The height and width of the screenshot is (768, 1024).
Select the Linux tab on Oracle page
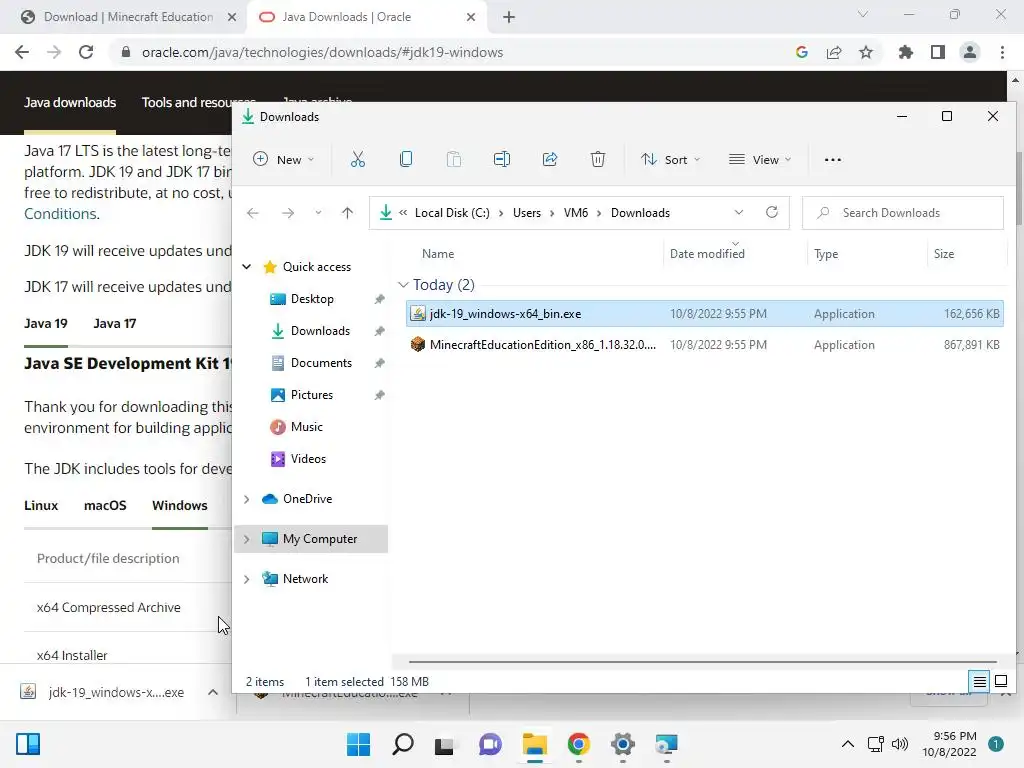pyautogui.click(x=41, y=505)
